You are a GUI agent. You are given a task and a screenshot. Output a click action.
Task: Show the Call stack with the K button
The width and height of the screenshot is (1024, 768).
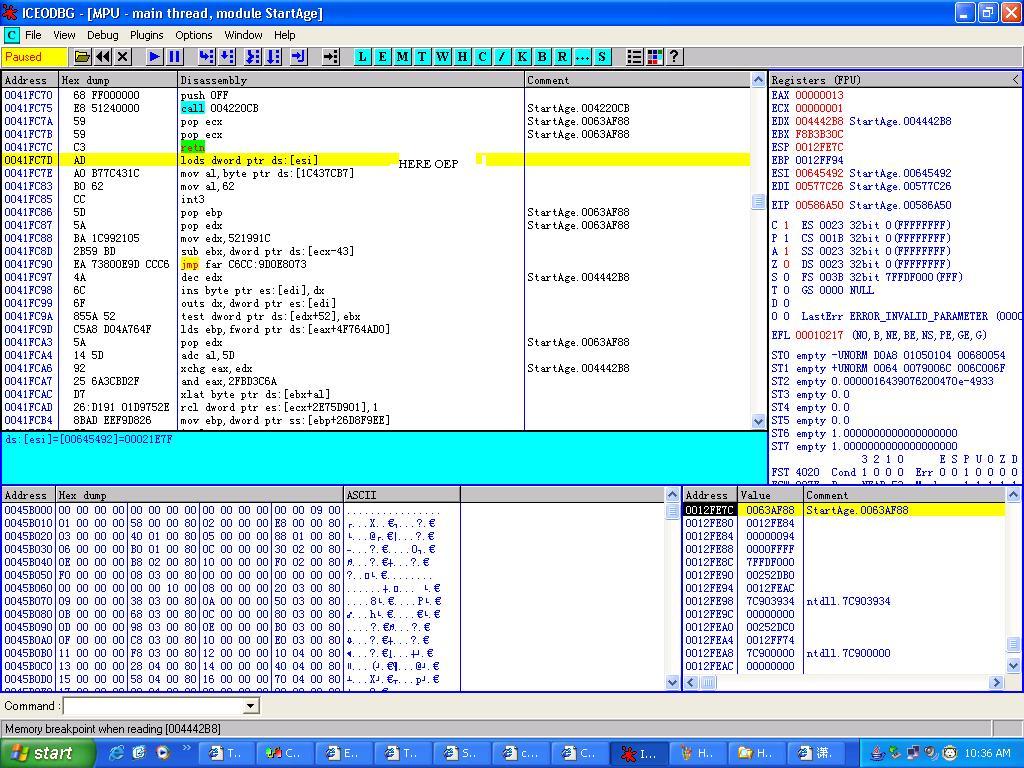pyautogui.click(x=522, y=57)
